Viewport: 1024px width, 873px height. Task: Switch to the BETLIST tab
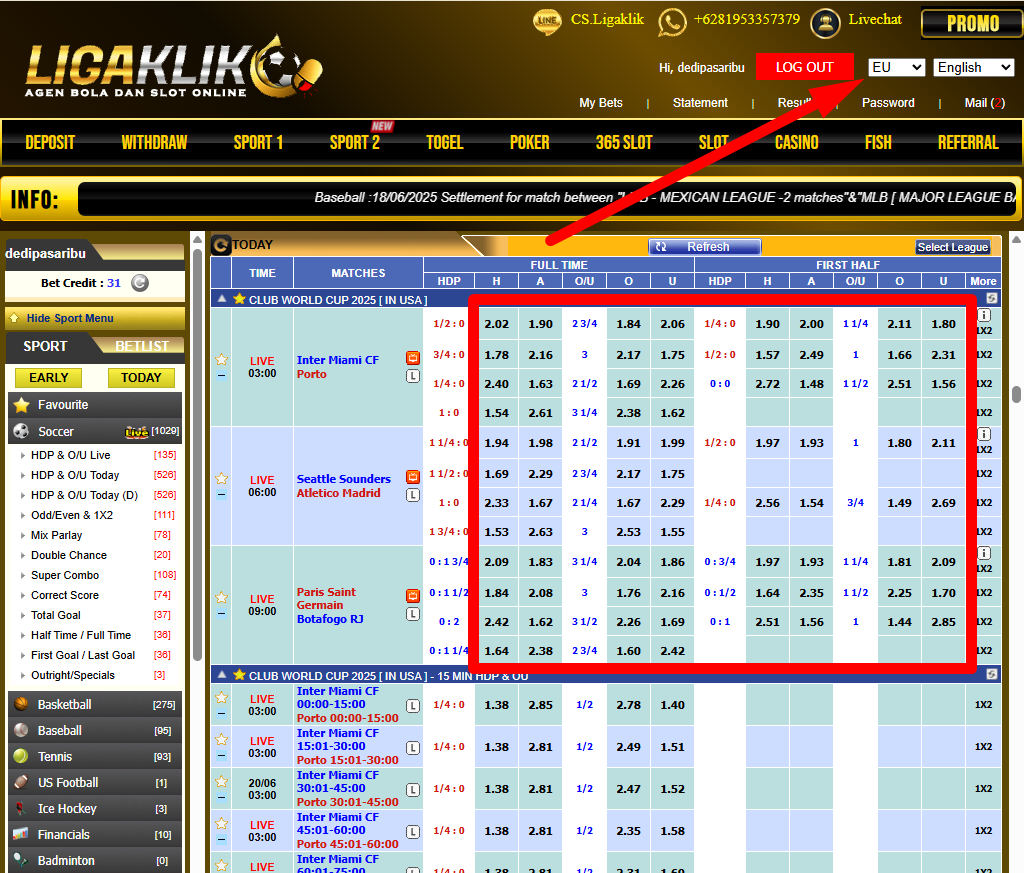click(x=142, y=346)
